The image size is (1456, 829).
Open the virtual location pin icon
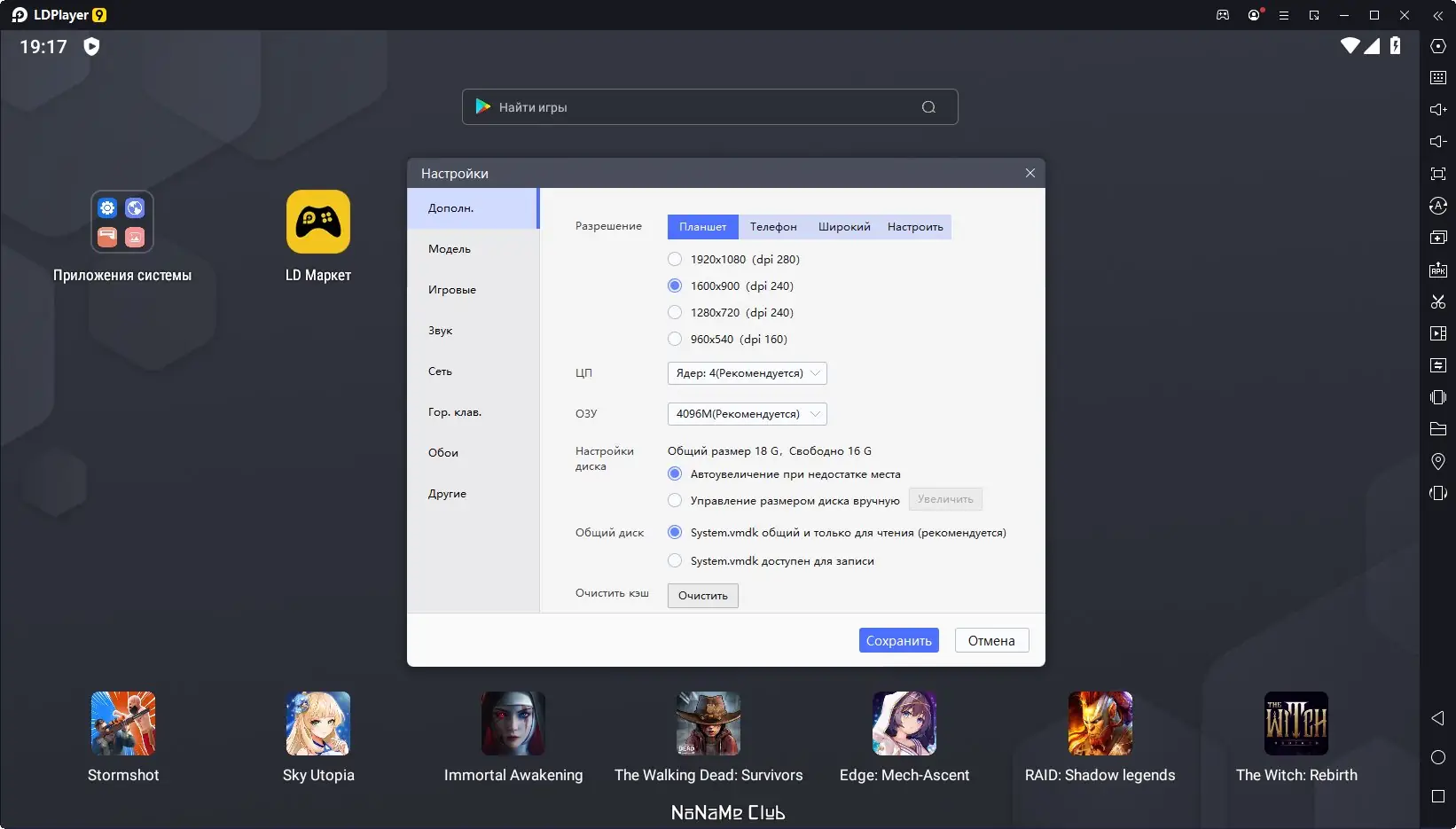(1438, 461)
